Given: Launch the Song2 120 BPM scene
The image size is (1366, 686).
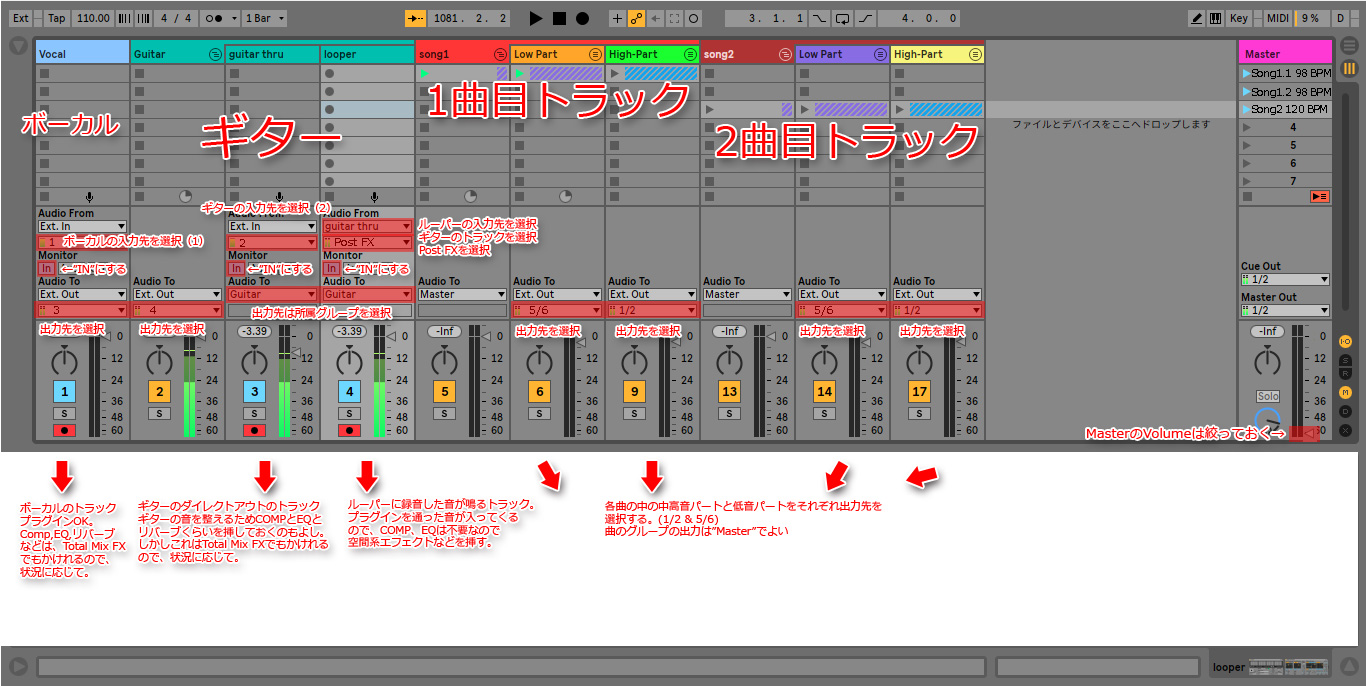Looking at the screenshot, I should pos(1246,109).
